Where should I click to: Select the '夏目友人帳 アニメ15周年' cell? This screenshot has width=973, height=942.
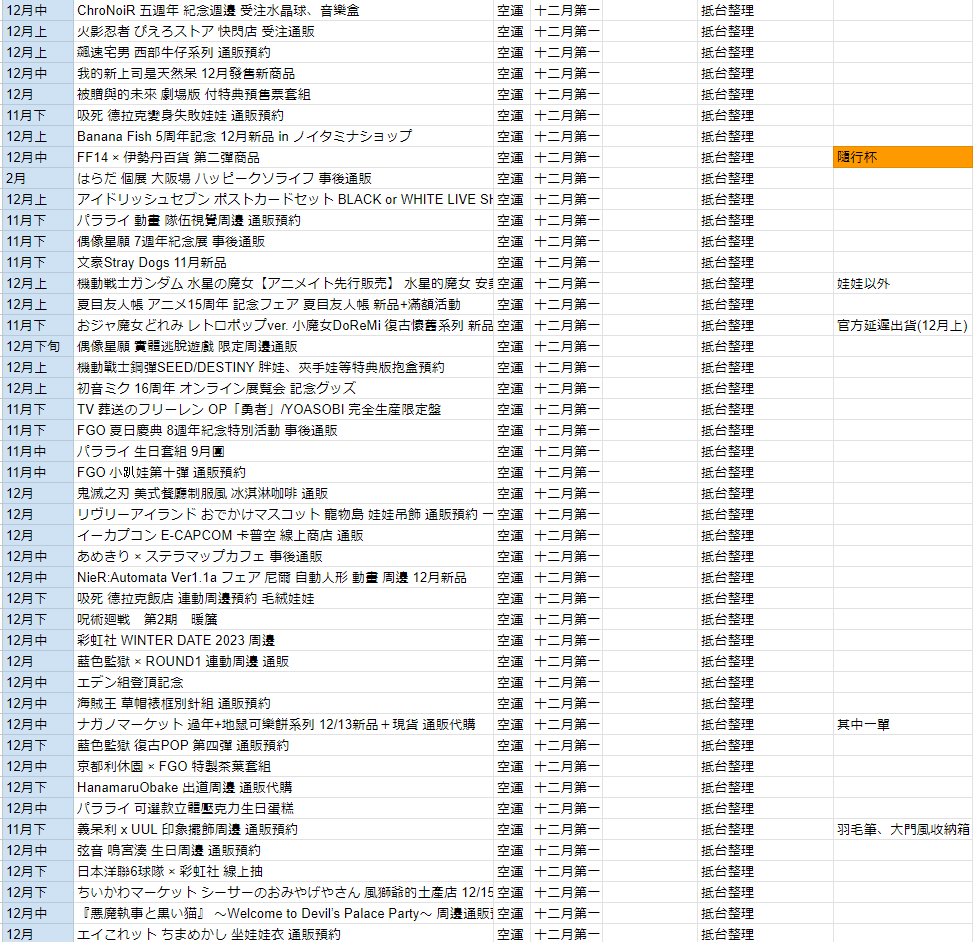[x=284, y=304]
